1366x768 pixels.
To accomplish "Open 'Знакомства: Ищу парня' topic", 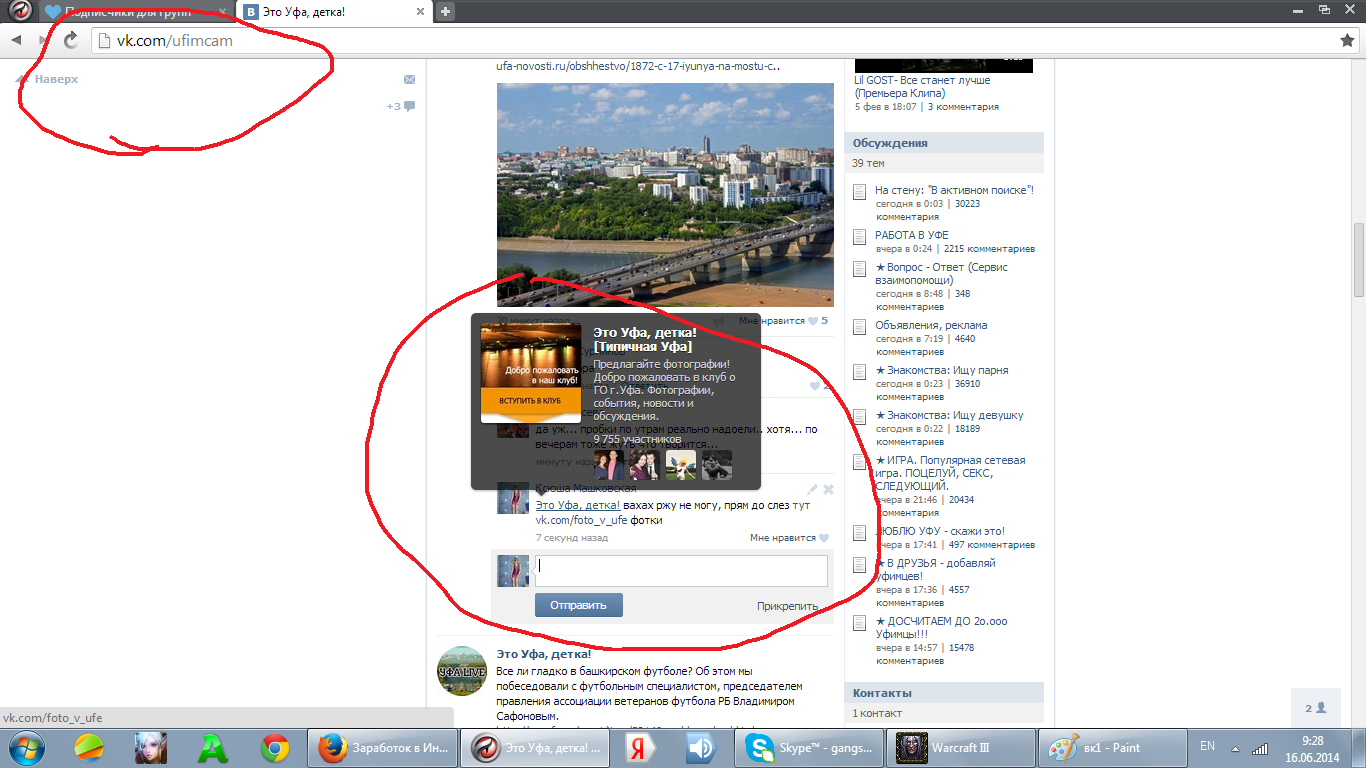I will pos(941,370).
